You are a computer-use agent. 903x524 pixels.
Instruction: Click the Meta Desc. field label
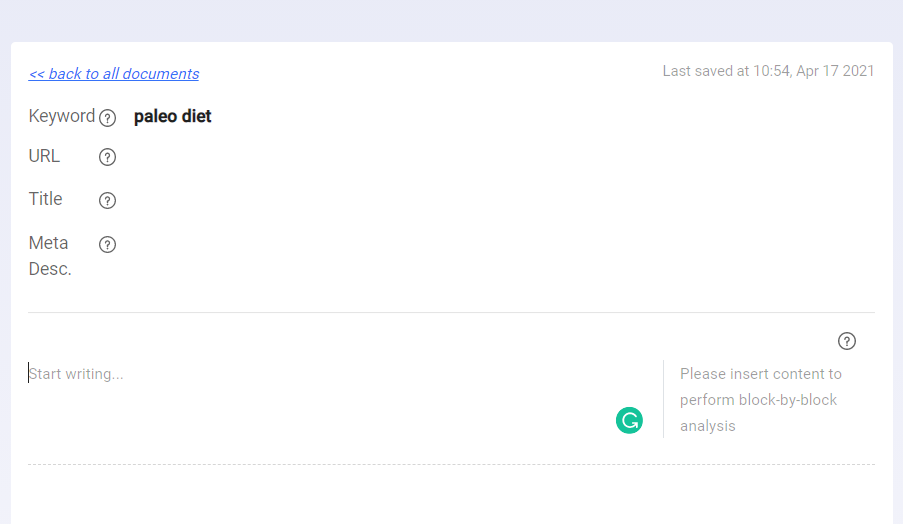coord(50,256)
